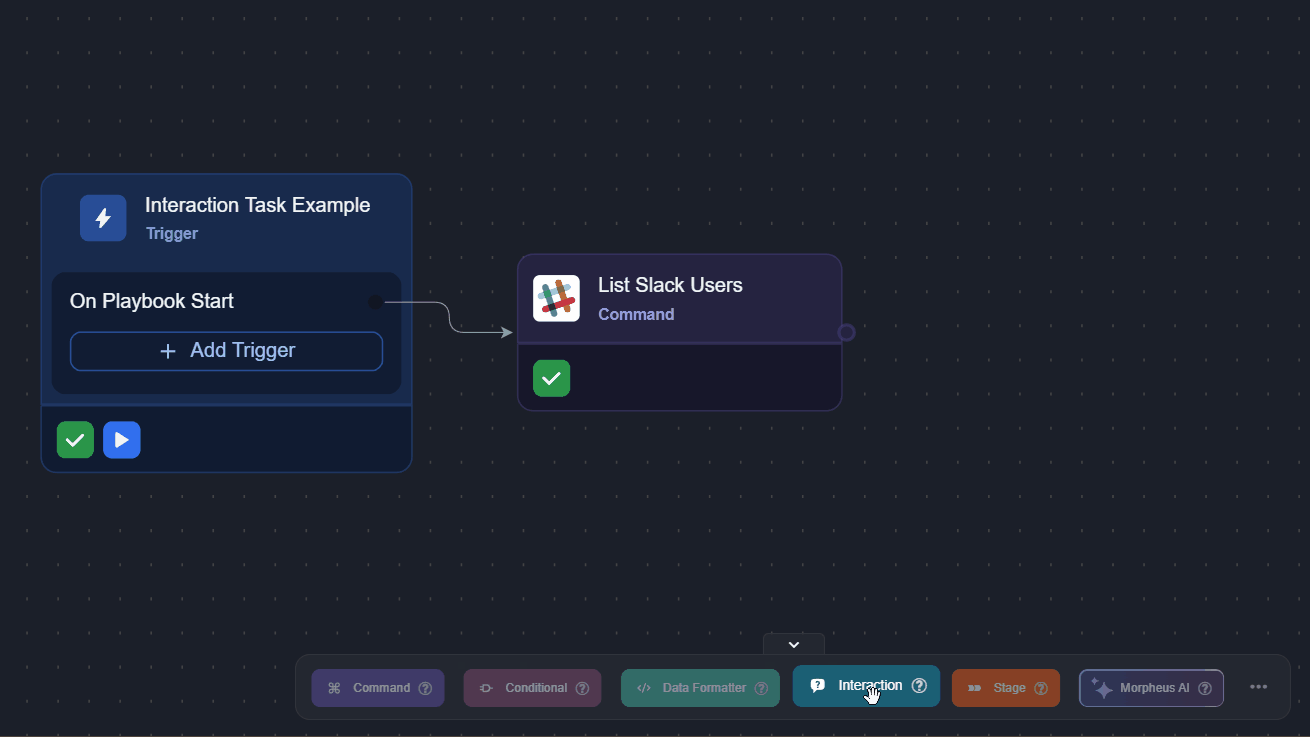1310x737 pixels.
Task: Open the Stage help question mark
Action: tap(1041, 688)
